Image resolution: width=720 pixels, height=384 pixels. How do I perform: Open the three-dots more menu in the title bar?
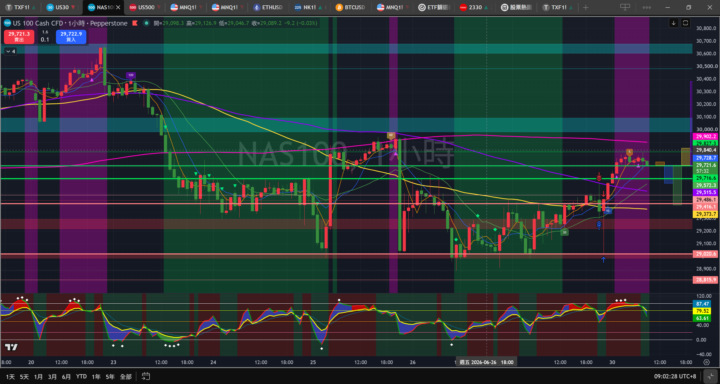[x=647, y=7]
